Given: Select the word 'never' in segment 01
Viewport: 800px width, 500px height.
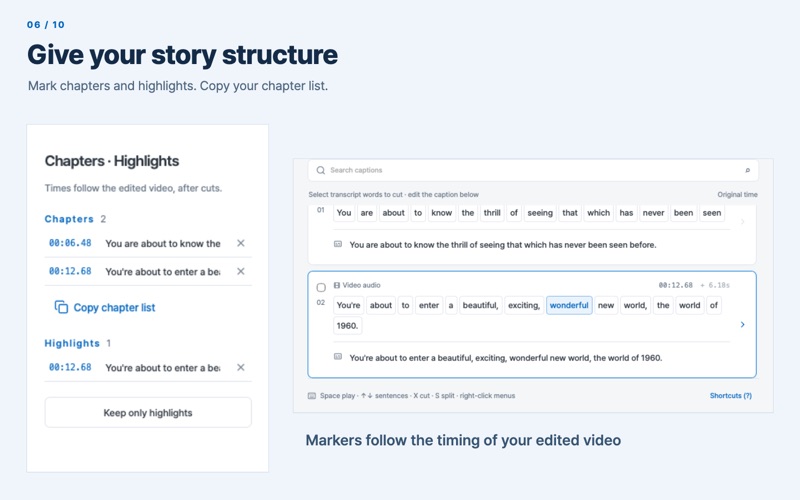Looking at the screenshot, I should 653,213.
